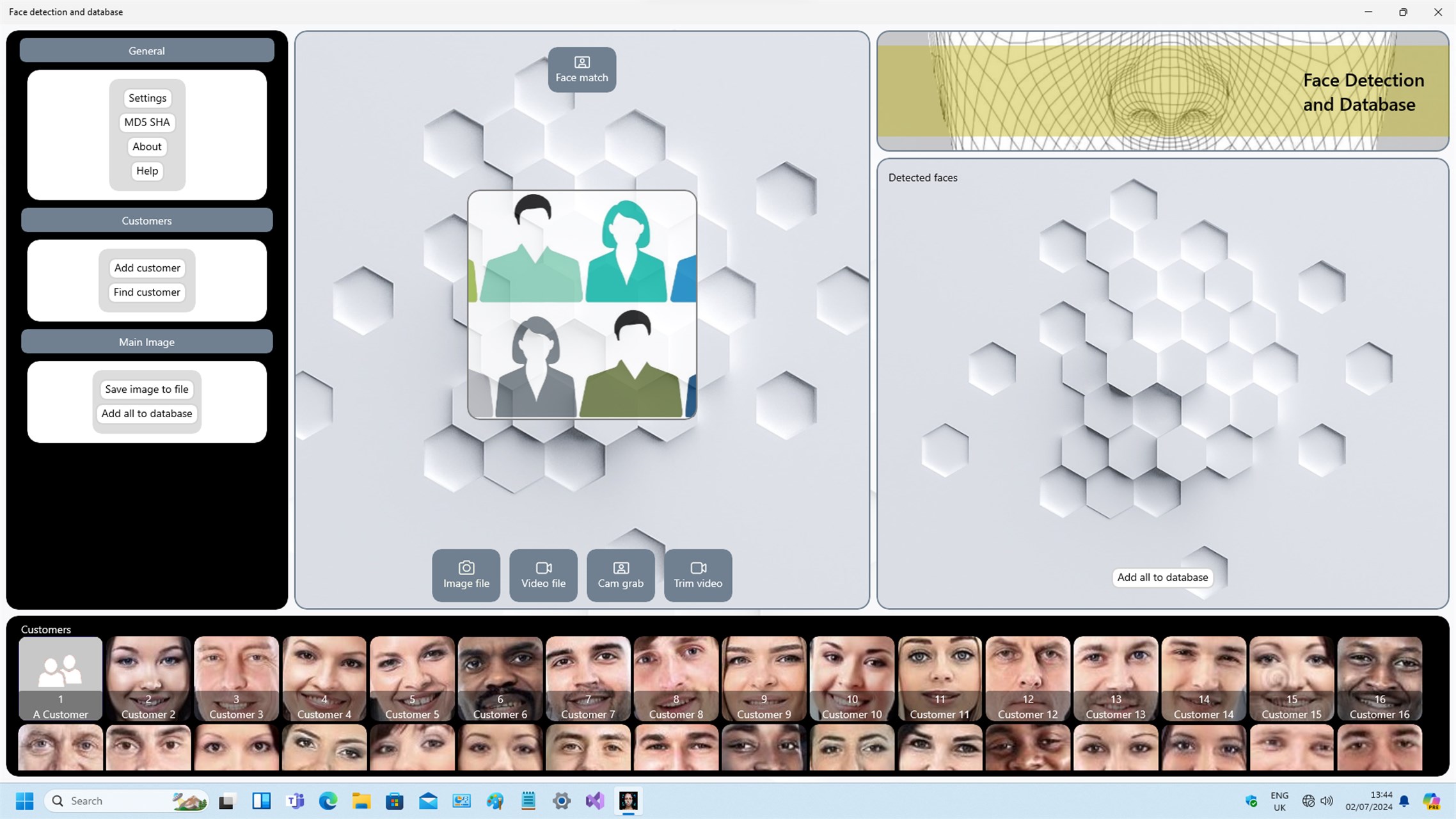Screen dimensions: 1456x819
Task: Load a Video file using its icon
Action: point(543,575)
